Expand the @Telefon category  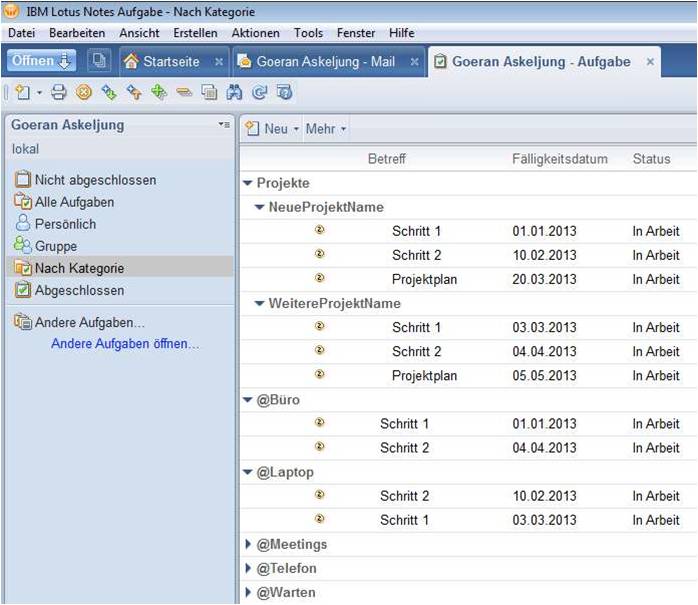click(248, 568)
